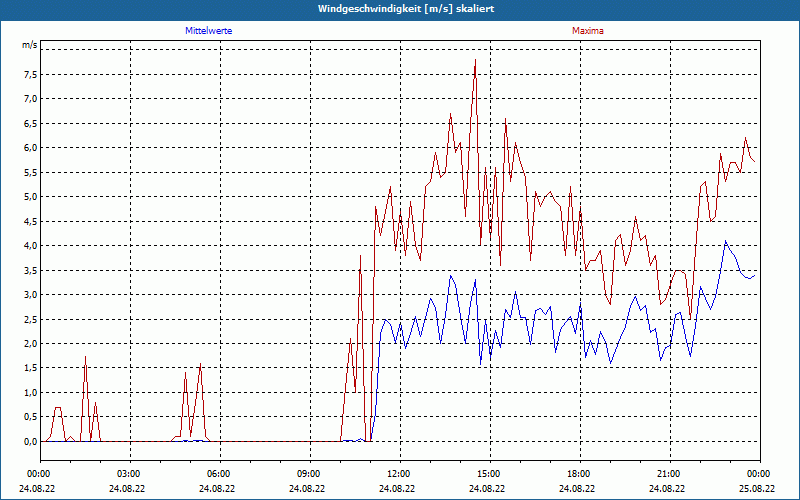Click the 0,0 y-axis value
The image size is (800, 500).
click(x=31, y=442)
